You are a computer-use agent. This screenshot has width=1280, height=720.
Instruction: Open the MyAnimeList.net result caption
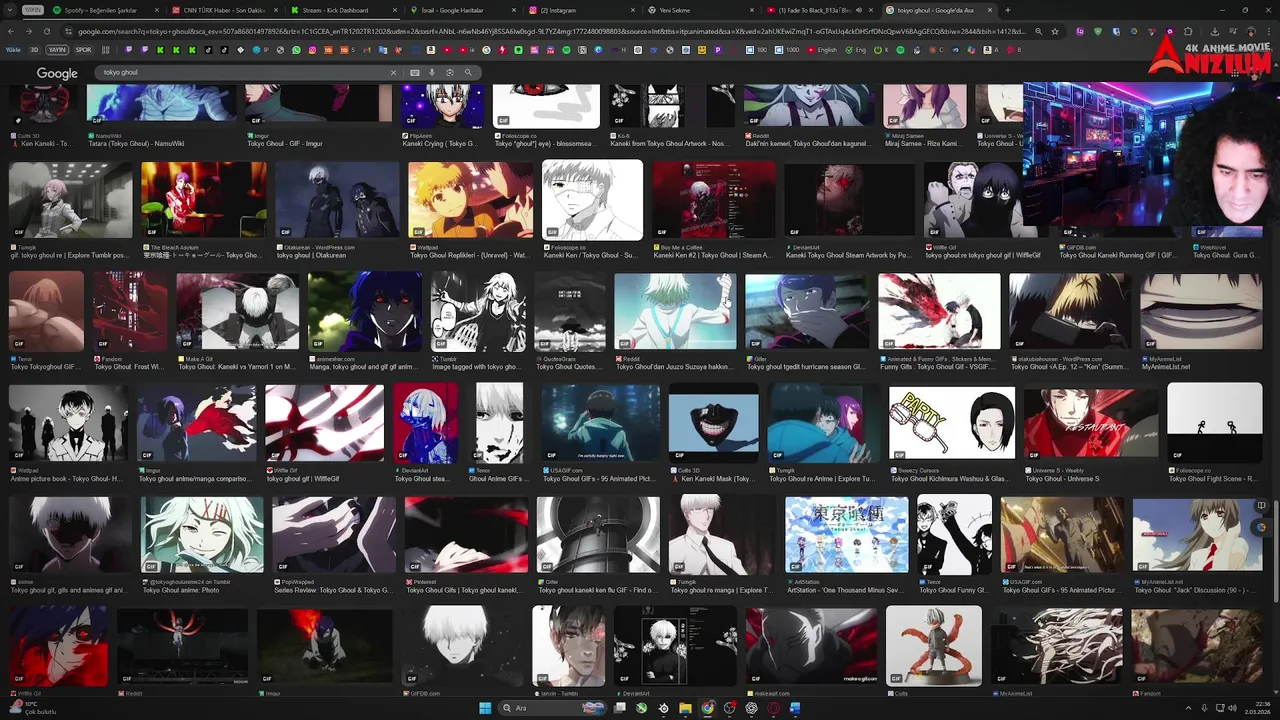pyautogui.click(x=1167, y=367)
